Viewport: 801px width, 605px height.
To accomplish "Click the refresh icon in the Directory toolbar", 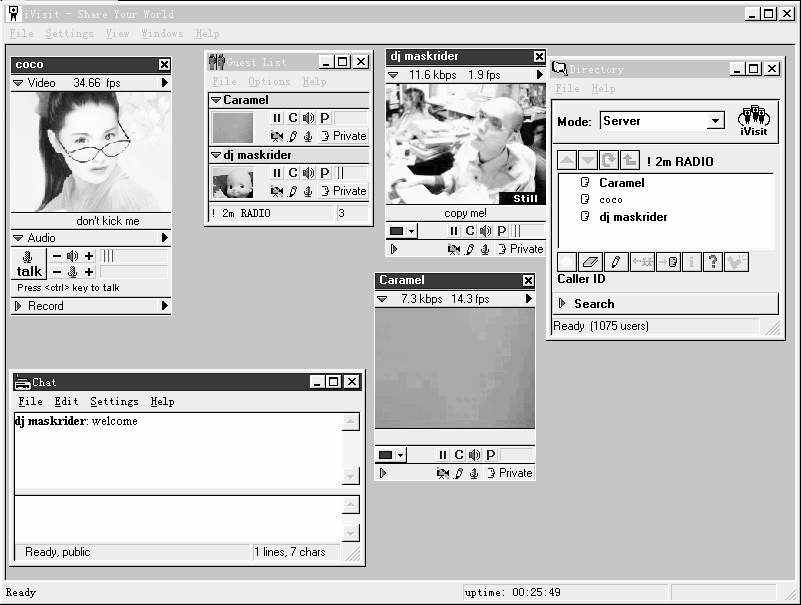I will (x=610, y=161).
